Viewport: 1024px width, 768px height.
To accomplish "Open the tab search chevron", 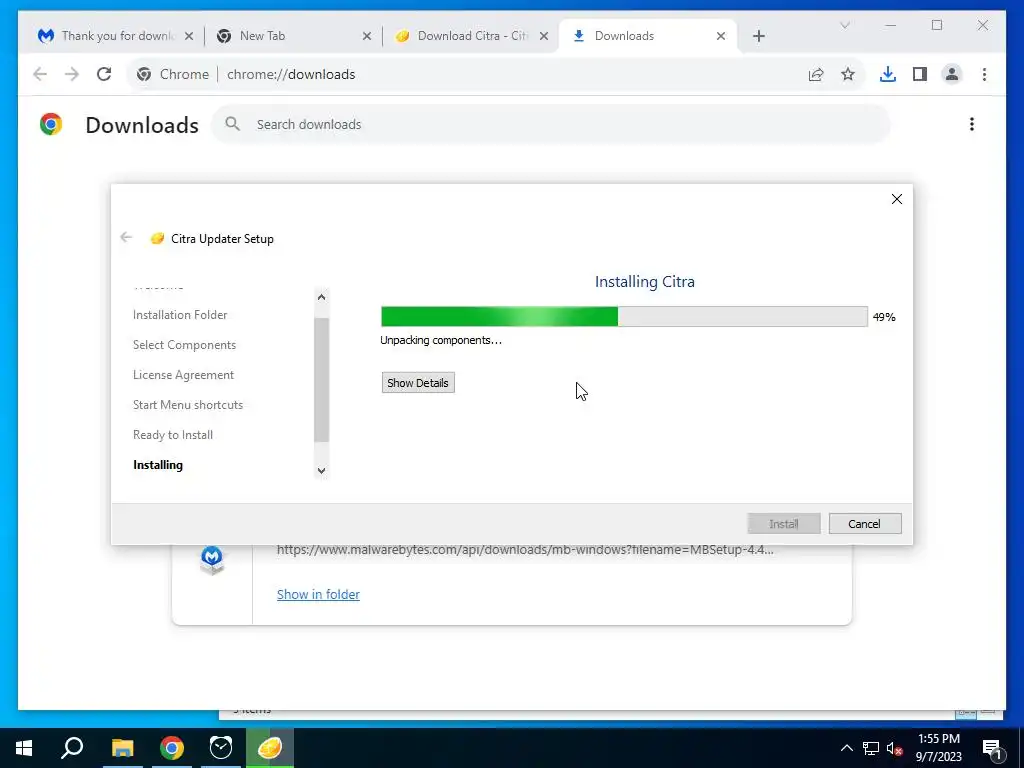I will 844,25.
